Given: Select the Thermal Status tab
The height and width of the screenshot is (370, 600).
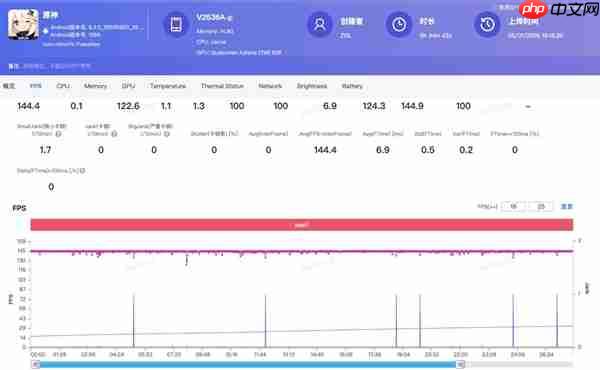Looking at the screenshot, I should point(222,86).
